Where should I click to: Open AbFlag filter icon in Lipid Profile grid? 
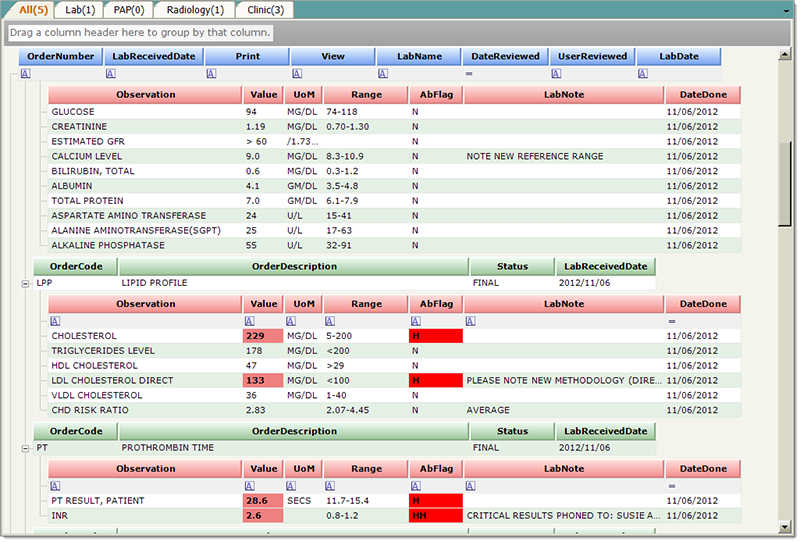[x=416, y=321]
